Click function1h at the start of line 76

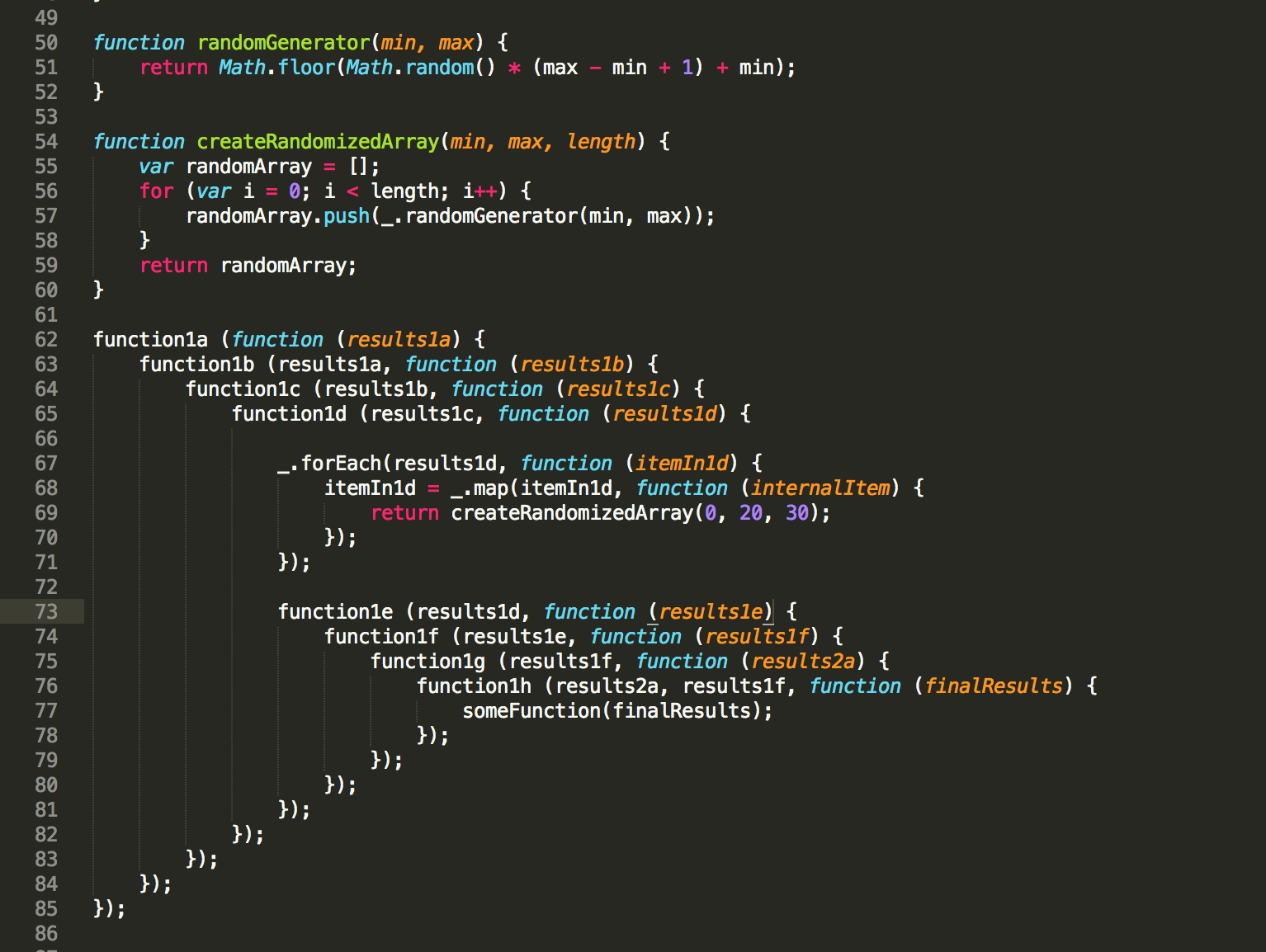[x=474, y=686]
